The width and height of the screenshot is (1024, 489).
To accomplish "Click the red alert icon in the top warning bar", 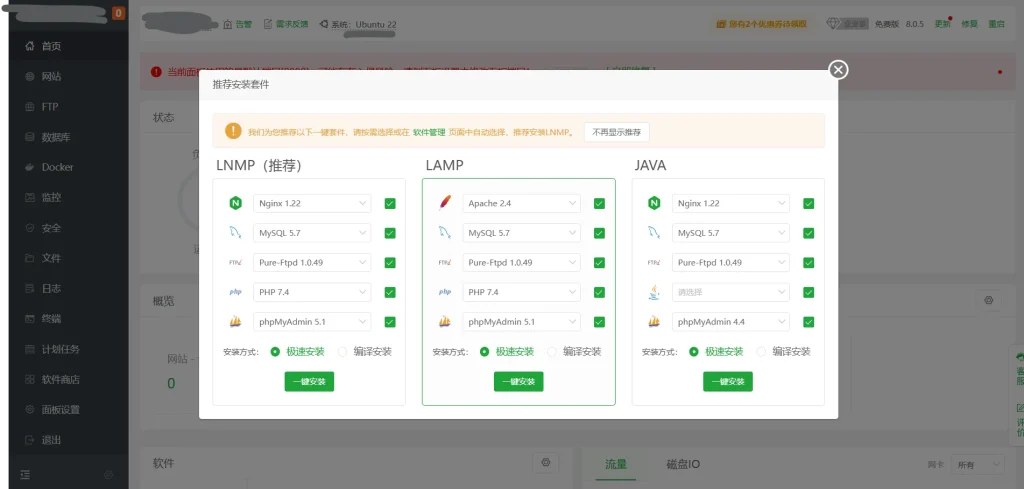I will 156,72.
